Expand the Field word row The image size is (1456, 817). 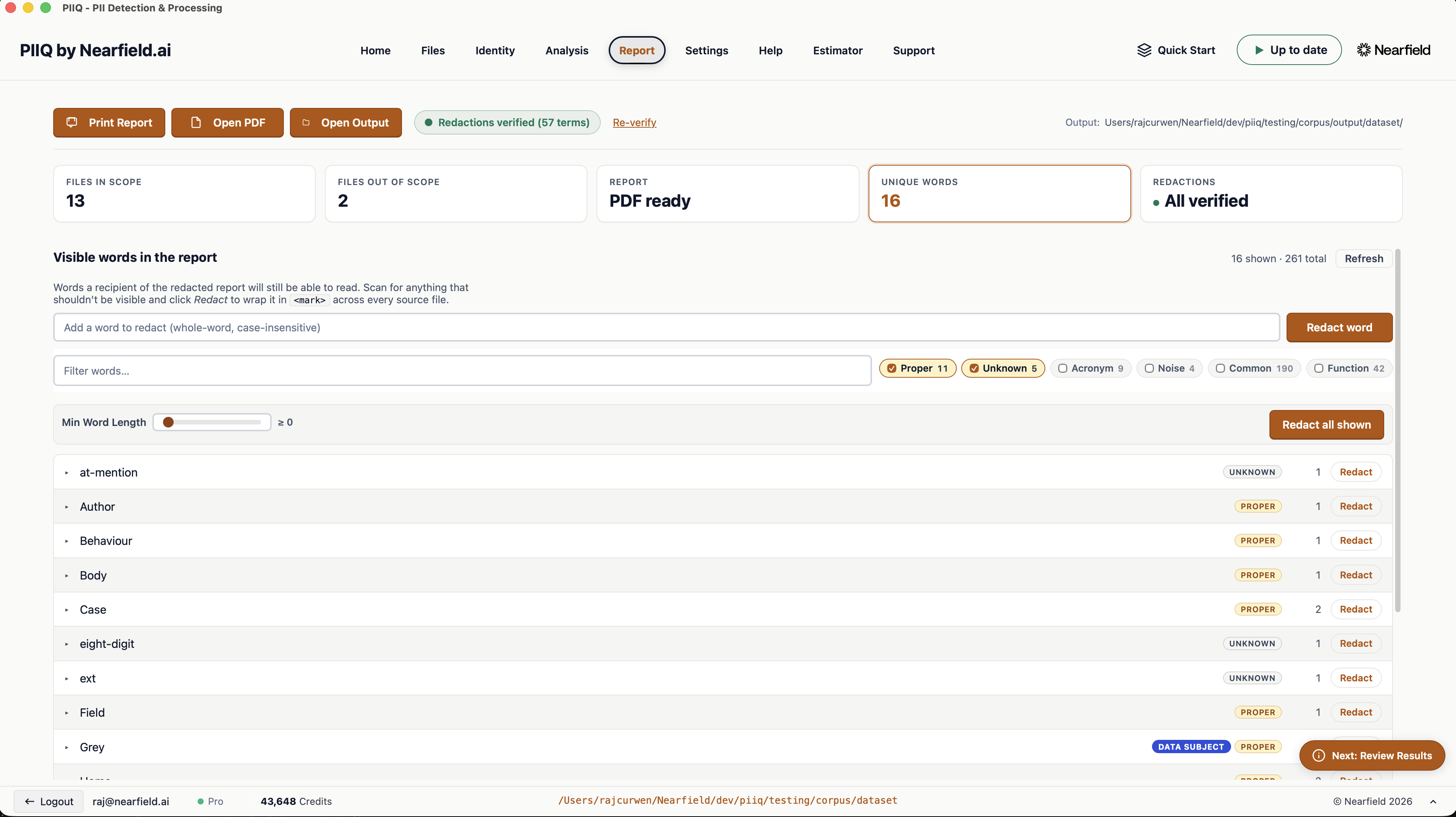point(67,713)
